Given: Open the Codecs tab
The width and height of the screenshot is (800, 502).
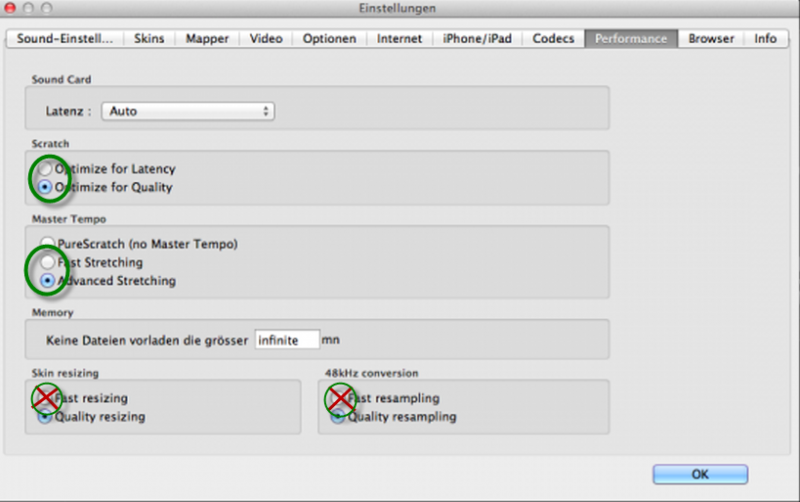Looking at the screenshot, I should pos(554,39).
